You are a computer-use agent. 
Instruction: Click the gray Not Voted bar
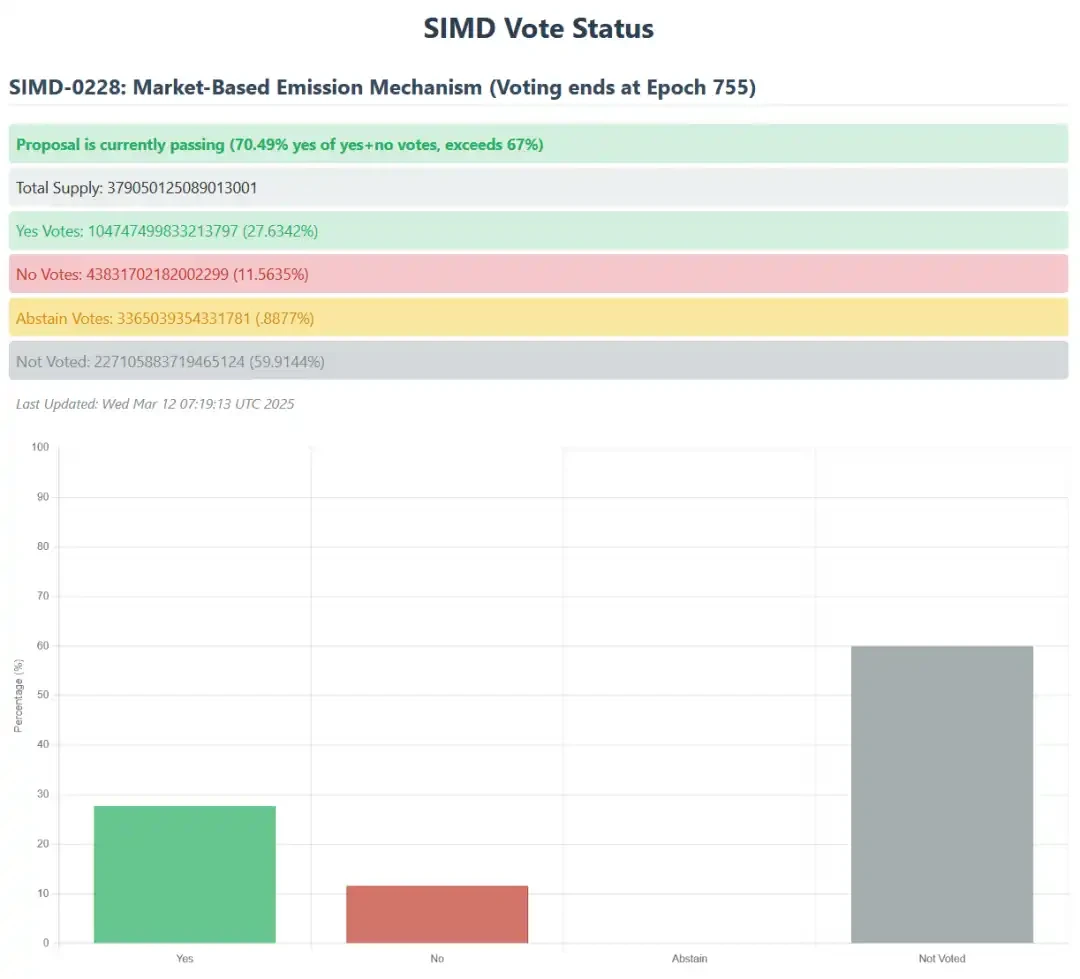[x=942, y=794]
